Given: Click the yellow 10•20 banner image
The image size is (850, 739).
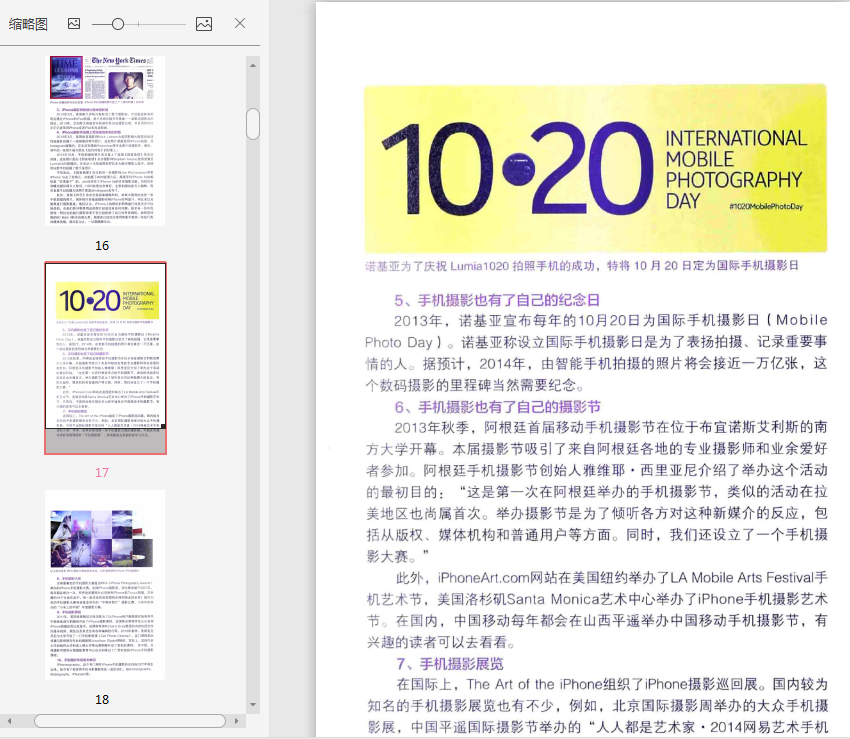Looking at the screenshot, I should pos(595,167).
